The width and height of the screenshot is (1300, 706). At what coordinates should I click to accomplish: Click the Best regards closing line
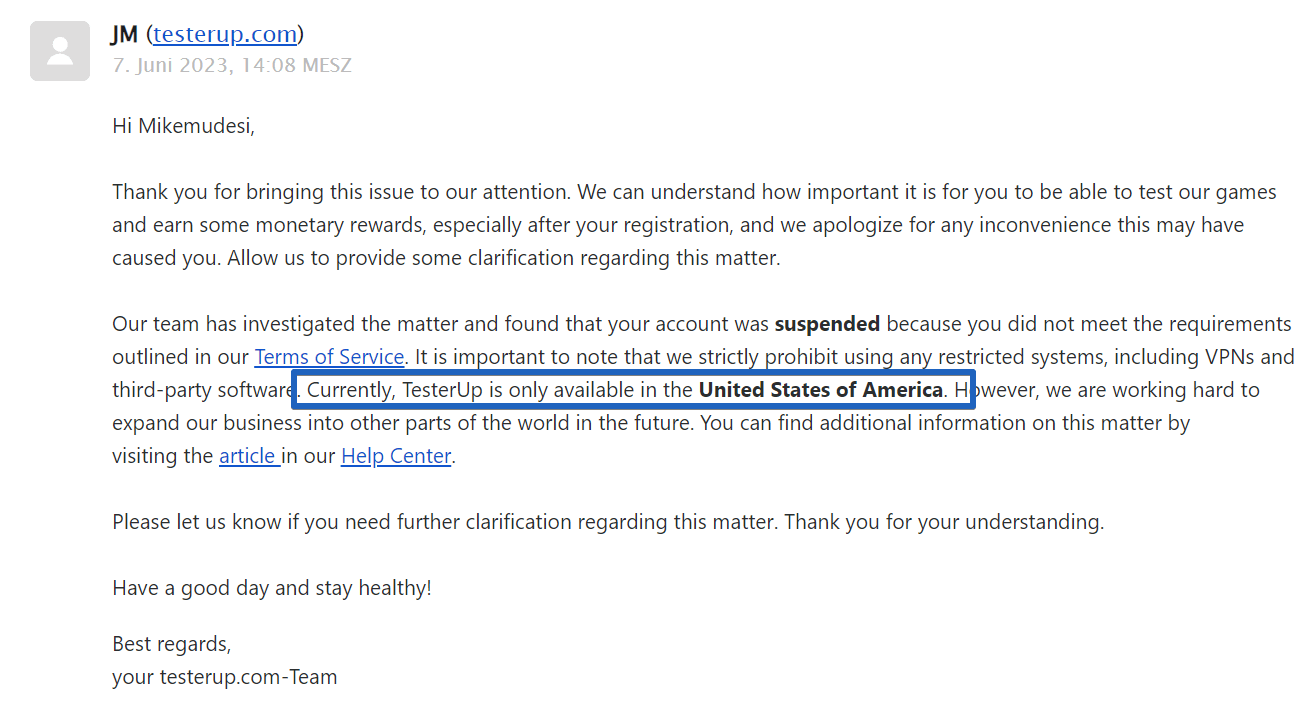172,643
